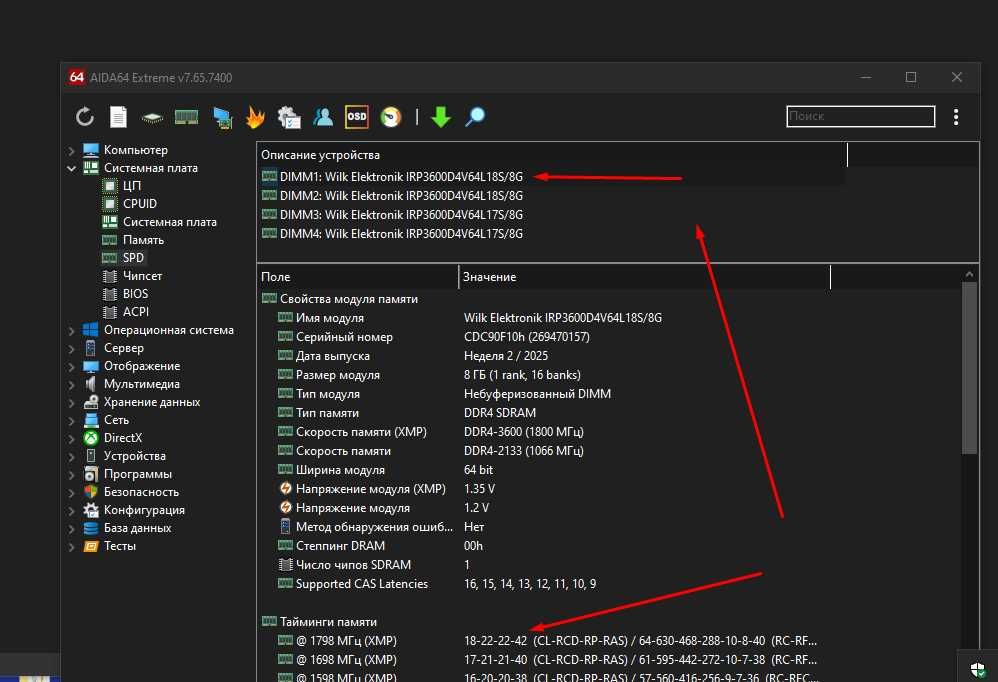Expand the Сервер tree node

point(71,349)
